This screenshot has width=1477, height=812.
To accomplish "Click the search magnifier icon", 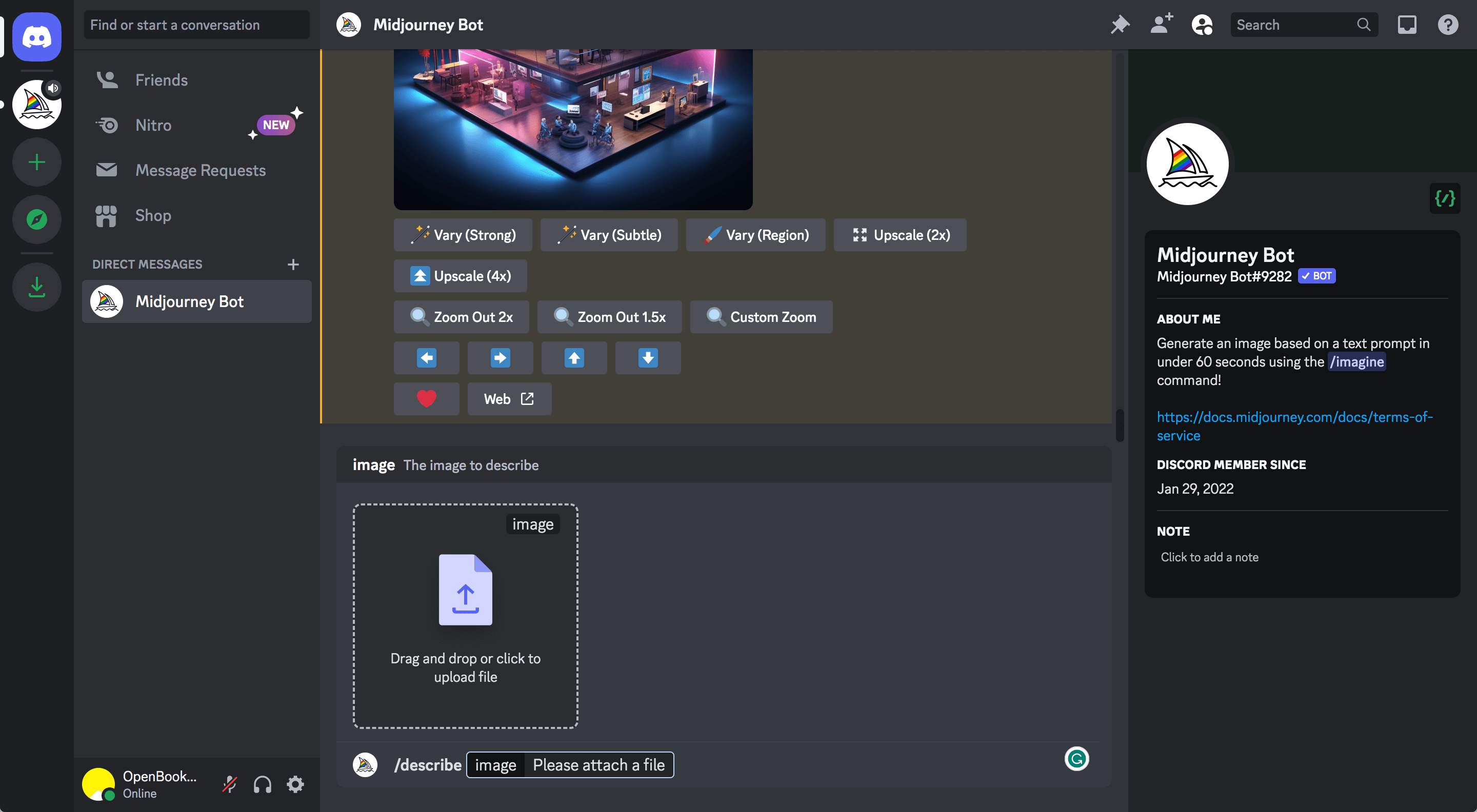I will 1364,25.
